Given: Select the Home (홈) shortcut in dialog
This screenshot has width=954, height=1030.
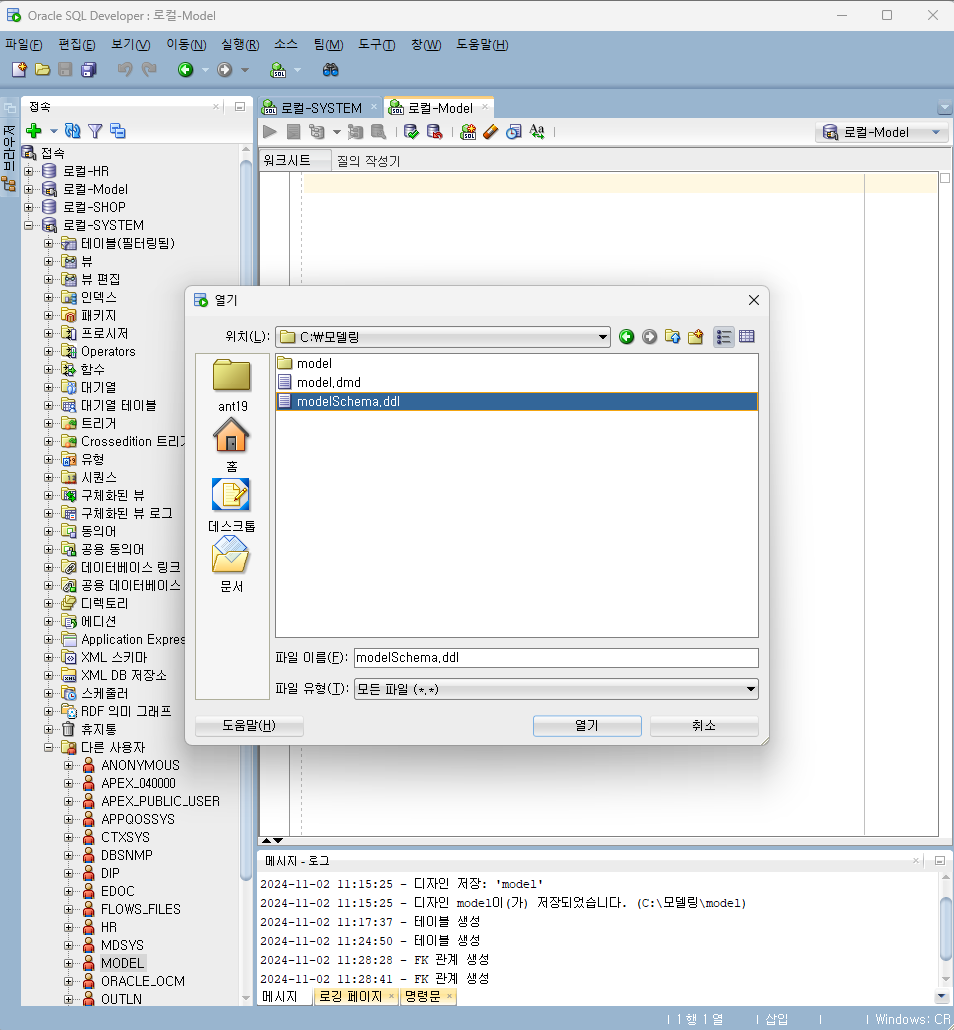Looking at the screenshot, I should point(232,445).
